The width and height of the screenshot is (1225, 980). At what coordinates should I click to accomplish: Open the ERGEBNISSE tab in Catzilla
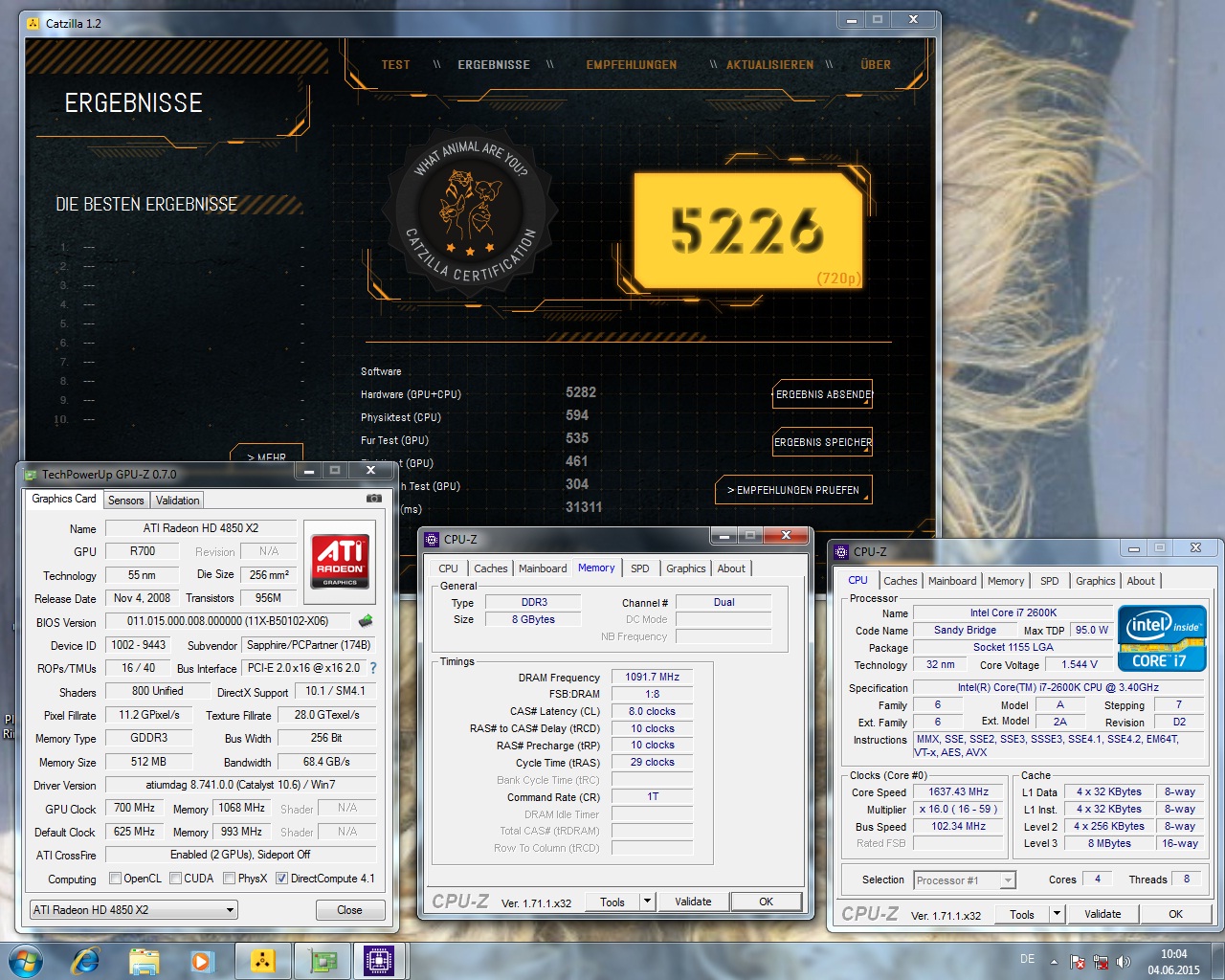tap(494, 65)
